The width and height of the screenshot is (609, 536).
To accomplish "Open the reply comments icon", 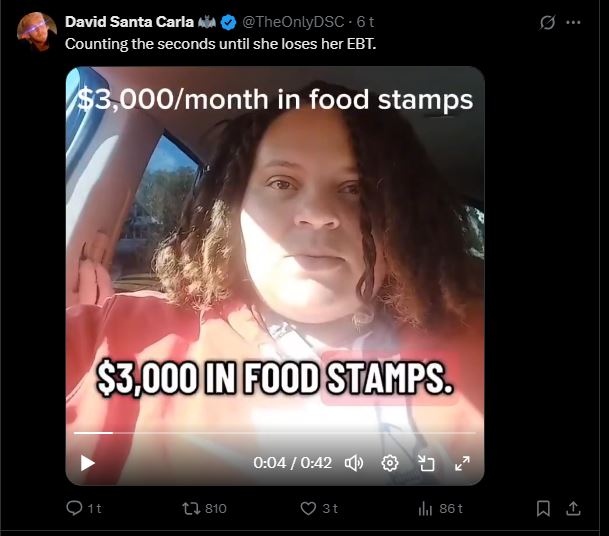I will [74, 508].
